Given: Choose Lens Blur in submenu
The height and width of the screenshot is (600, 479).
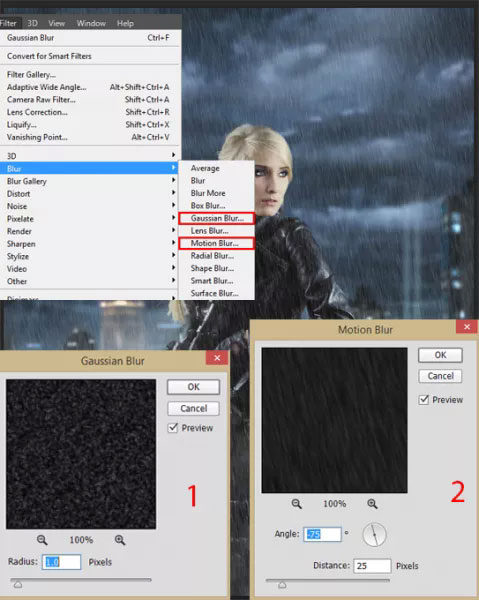Looking at the screenshot, I should click(x=217, y=231).
